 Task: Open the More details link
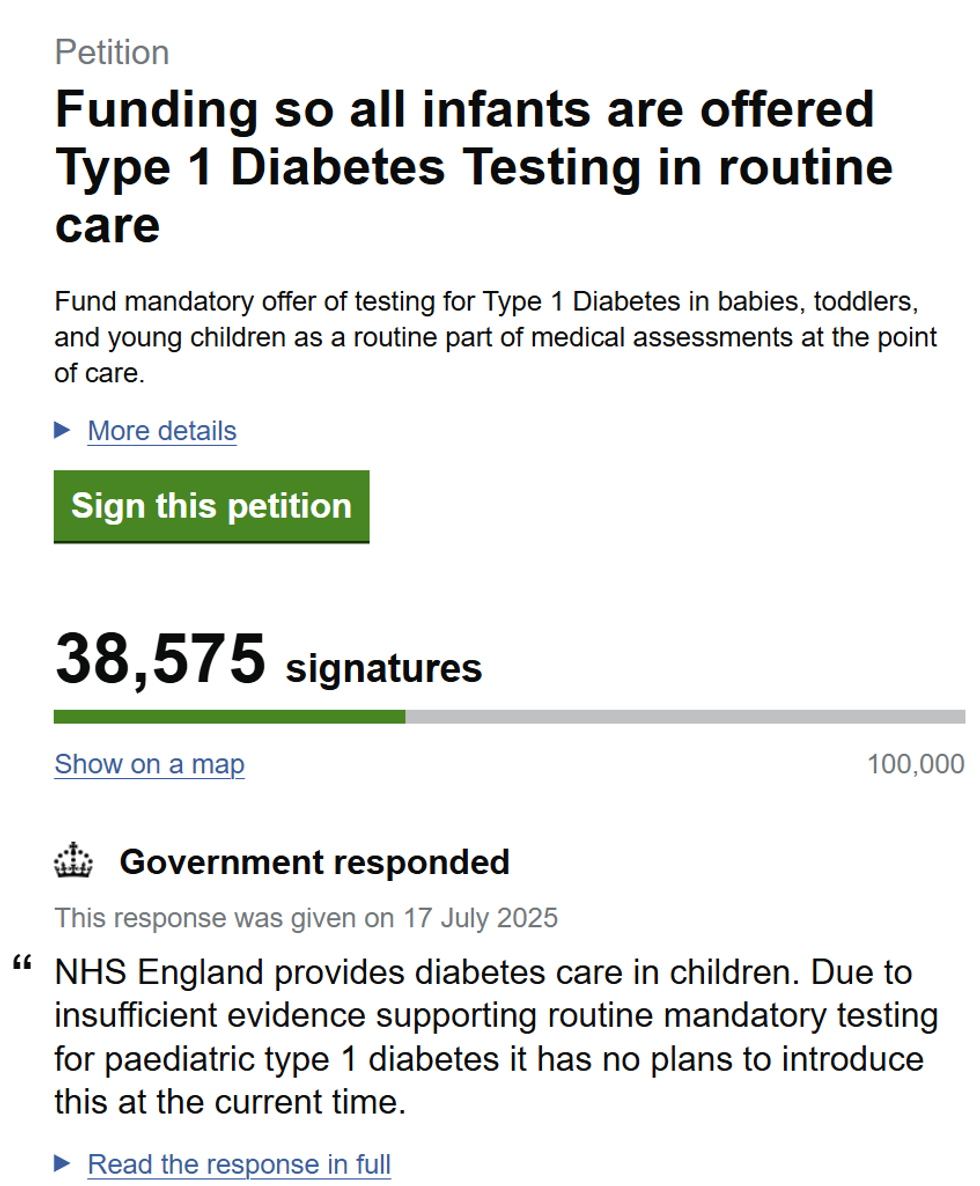pyautogui.click(x=162, y=431)
